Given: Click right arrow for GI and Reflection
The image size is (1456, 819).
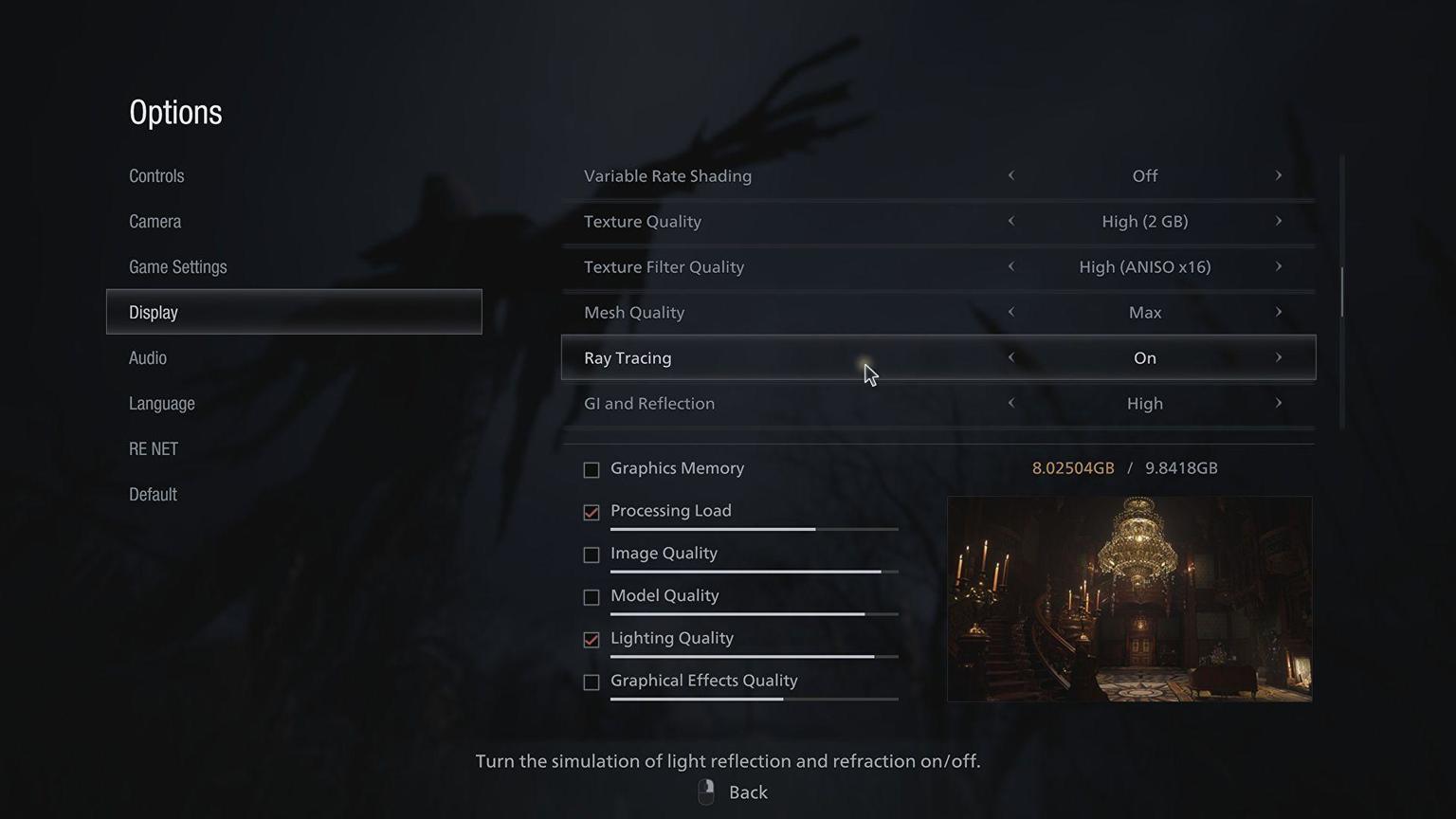Looking at the screenshot, I should [x=1278, y=403].
